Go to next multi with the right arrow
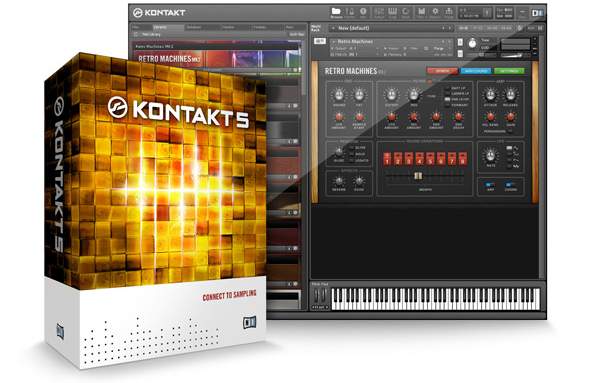 pyautogui.click(x=450, y=28)
